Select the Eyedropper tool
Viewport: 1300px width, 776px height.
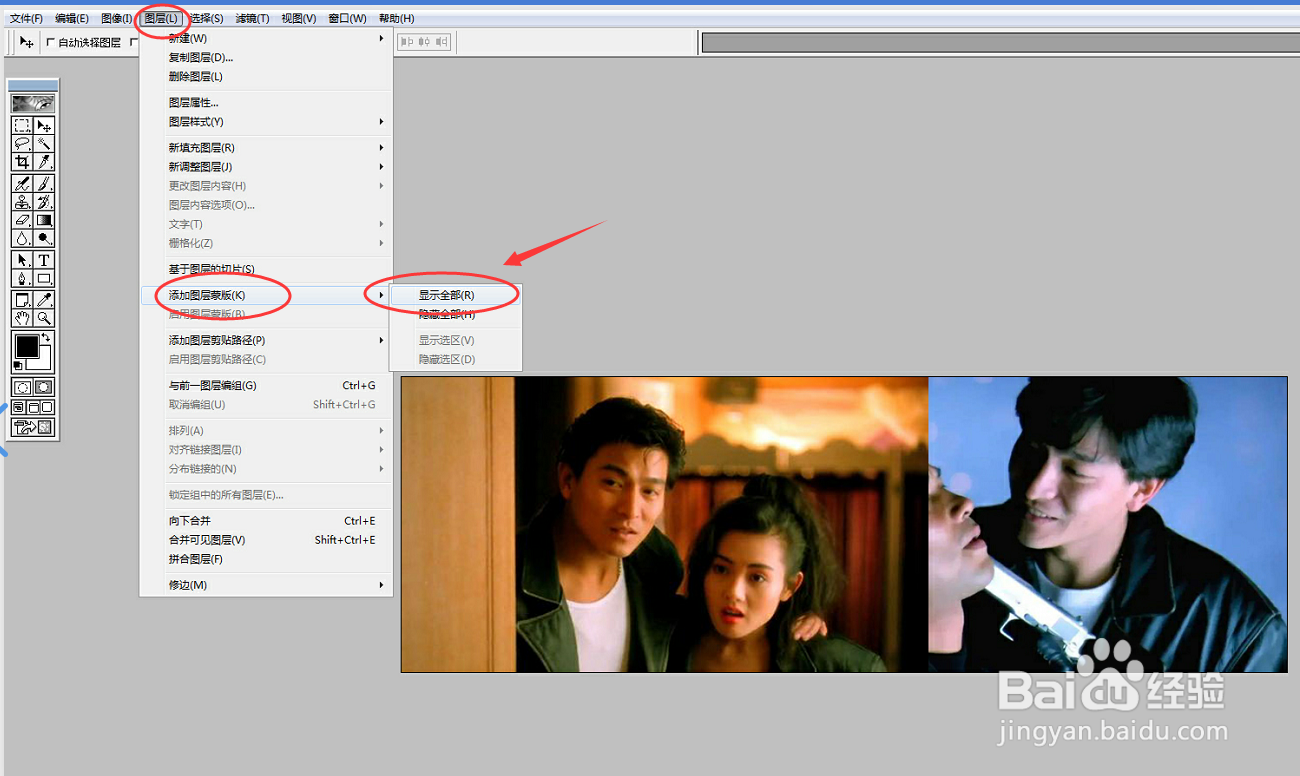[44, 300]
